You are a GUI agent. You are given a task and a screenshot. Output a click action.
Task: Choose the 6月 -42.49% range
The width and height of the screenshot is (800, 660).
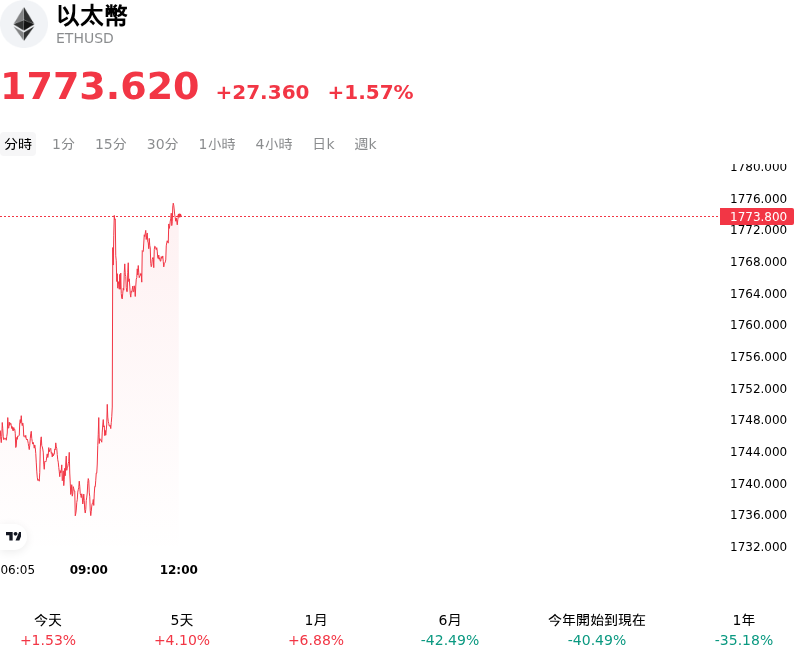click(450, 630)
